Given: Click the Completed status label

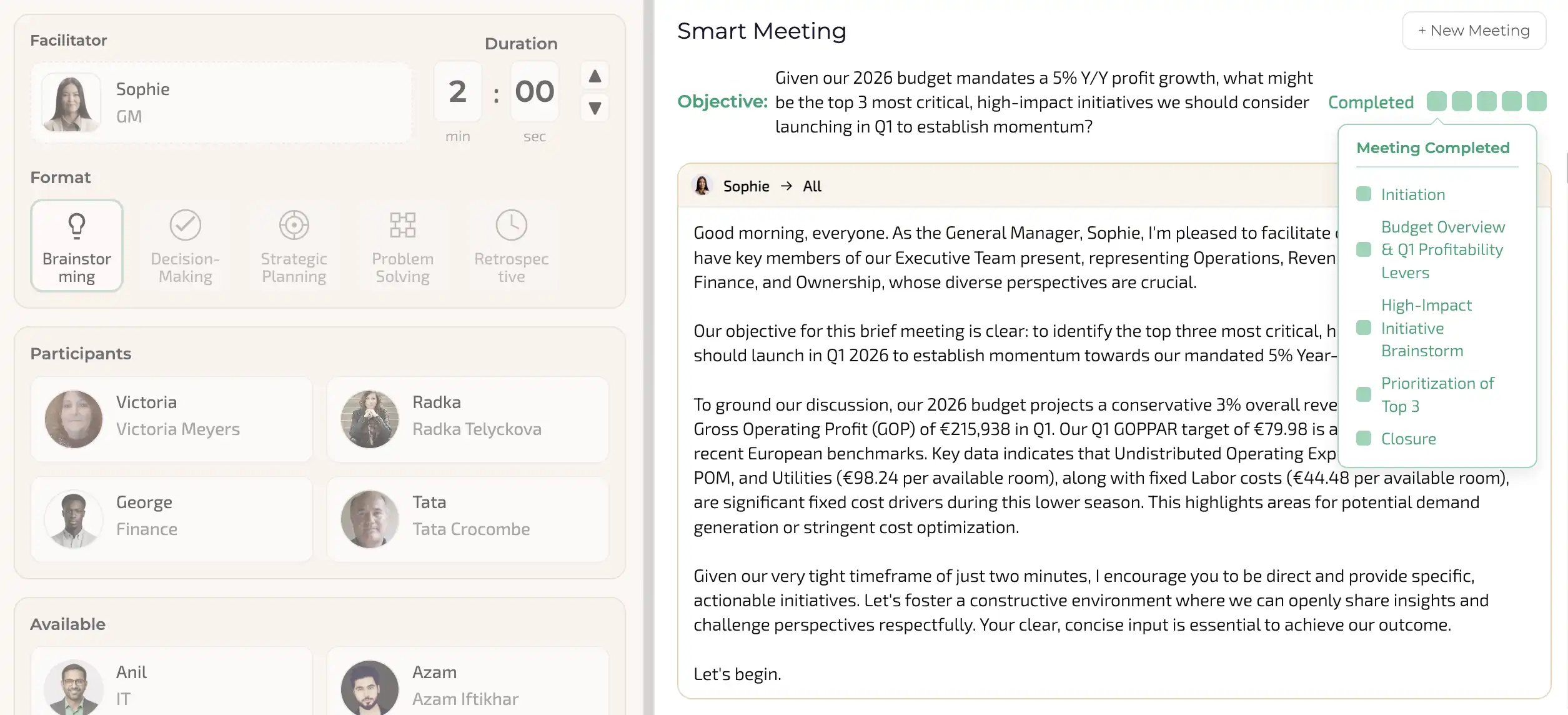Looking at the screenshot, I should pyautogui.click(x=1371, y=102).
